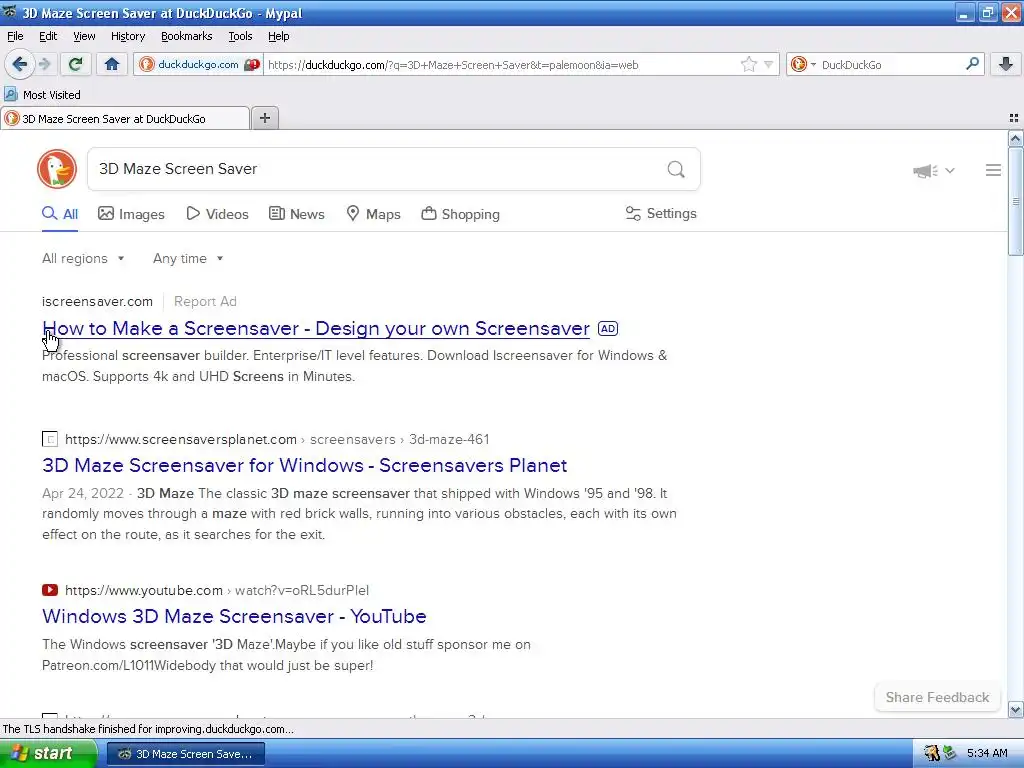This screenshot has width=1024, height=768.
Task: Open How to Make a Screensaver ad link
Action: click(316, 328)
